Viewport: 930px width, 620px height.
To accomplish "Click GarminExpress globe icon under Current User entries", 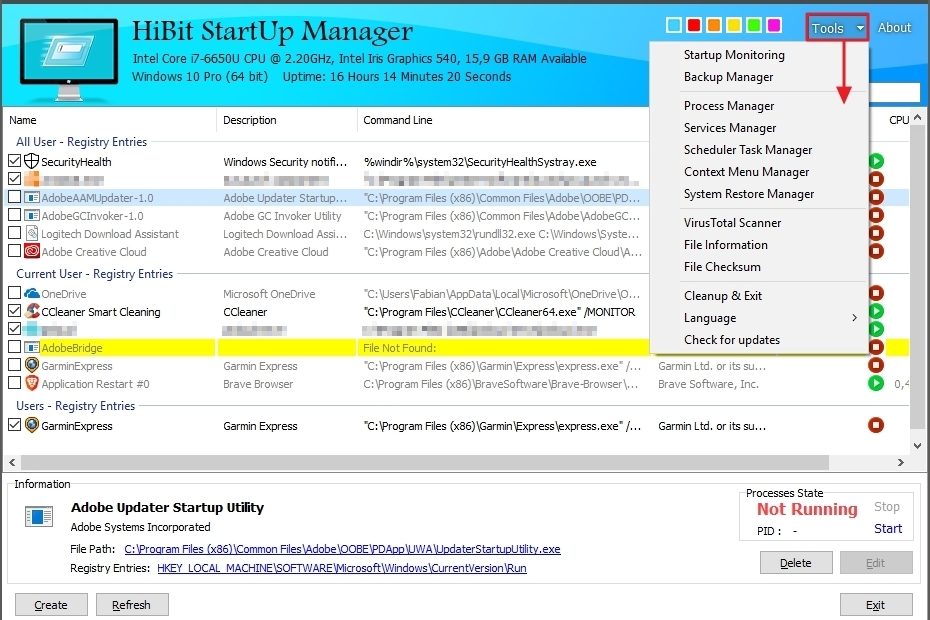I will tap(31, 365).
